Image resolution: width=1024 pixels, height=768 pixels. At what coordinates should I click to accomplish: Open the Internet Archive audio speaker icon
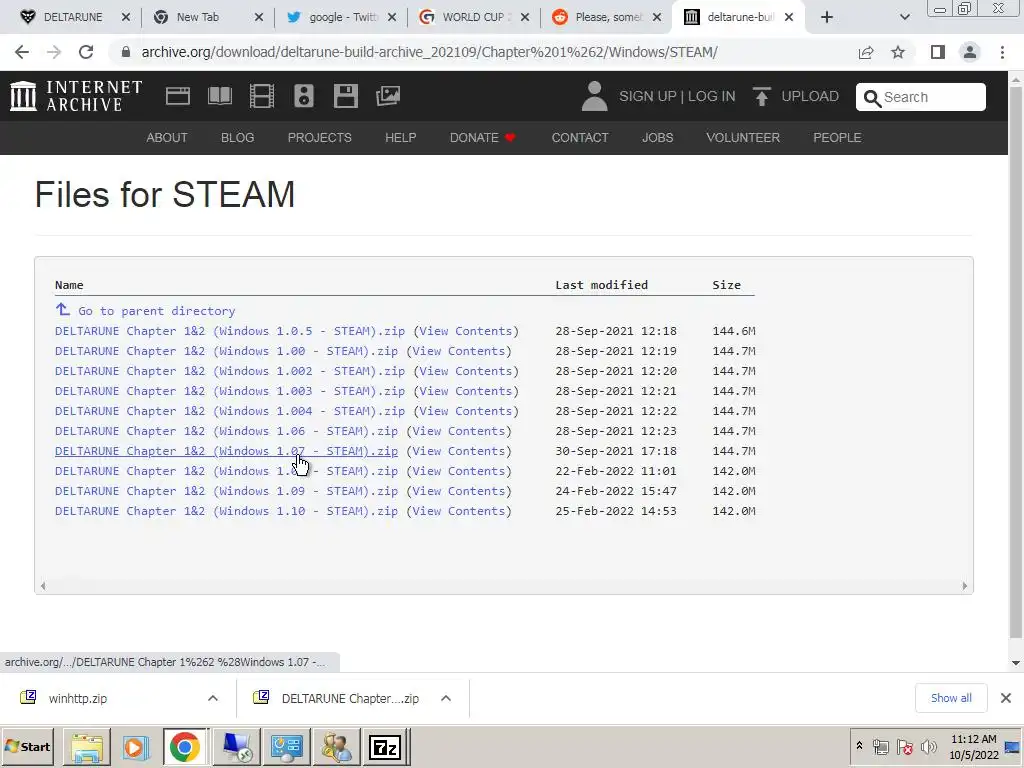pyautogui.click(x=304, y=96)
